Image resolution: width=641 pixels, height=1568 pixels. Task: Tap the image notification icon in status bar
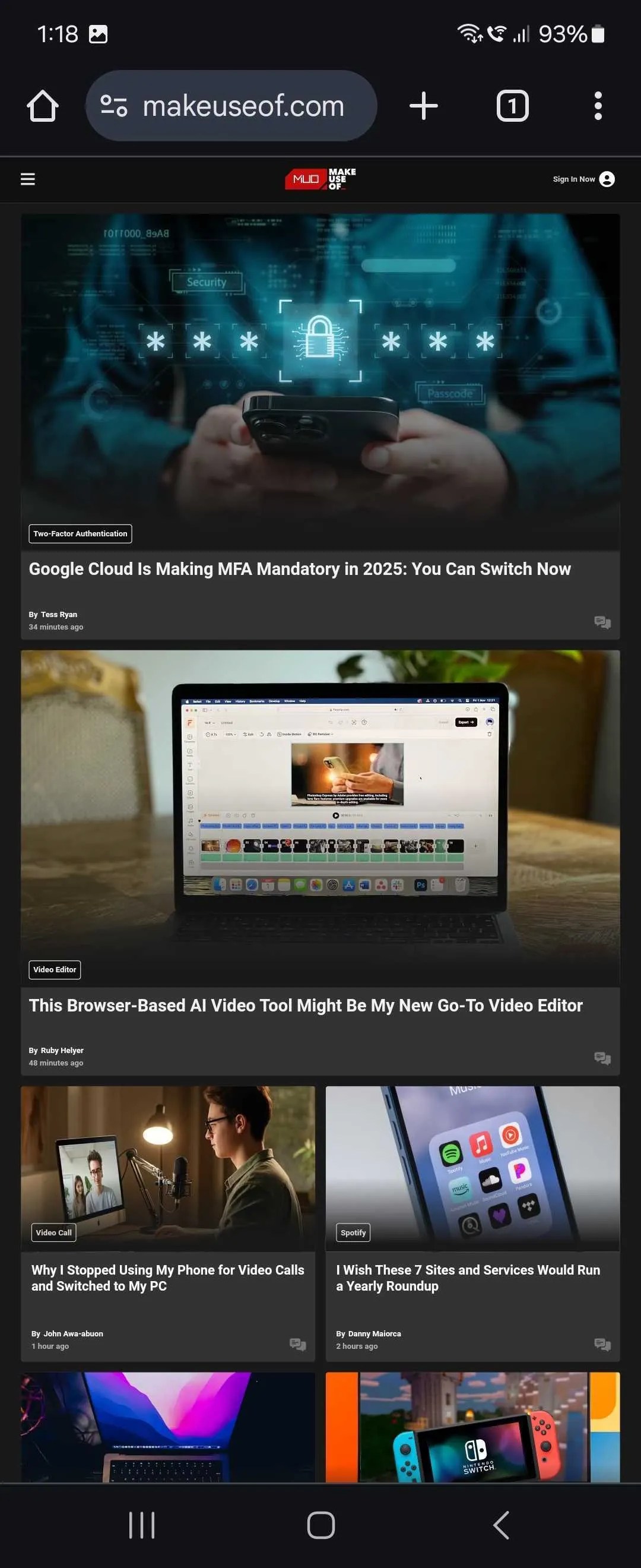tap(98, 34)
